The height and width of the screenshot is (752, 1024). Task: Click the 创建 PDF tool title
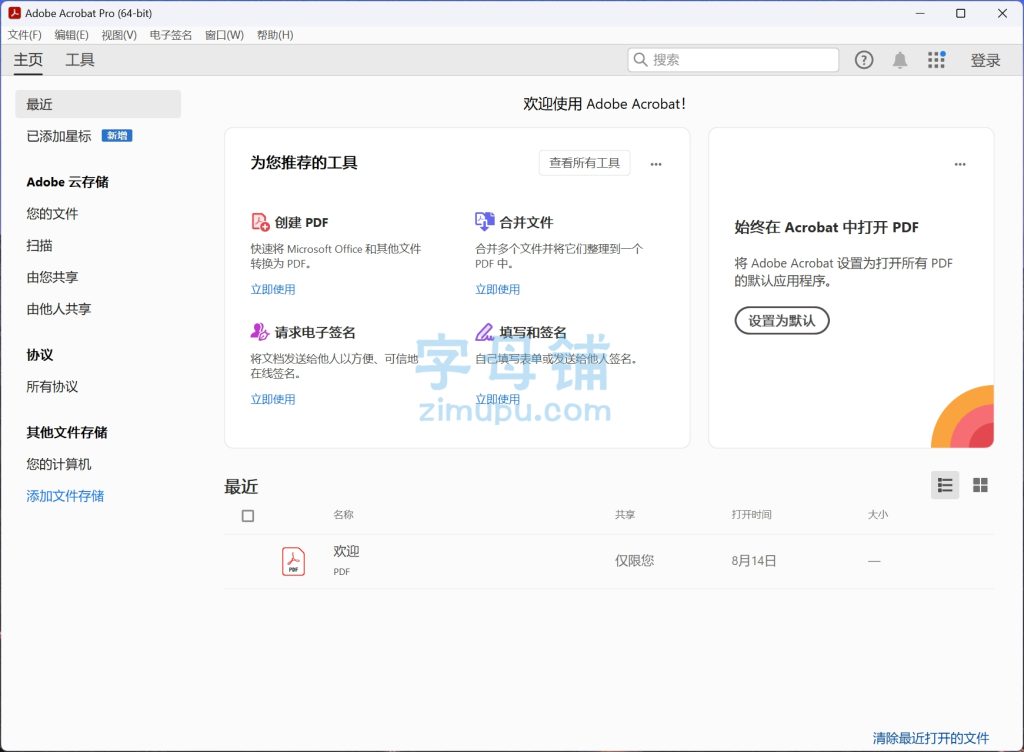(x=302, y=223)
